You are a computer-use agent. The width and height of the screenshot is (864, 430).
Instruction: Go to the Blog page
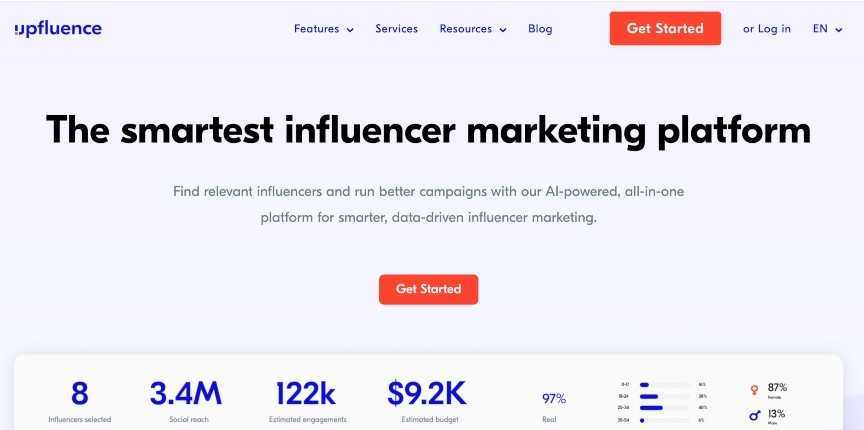coord(540,29)
